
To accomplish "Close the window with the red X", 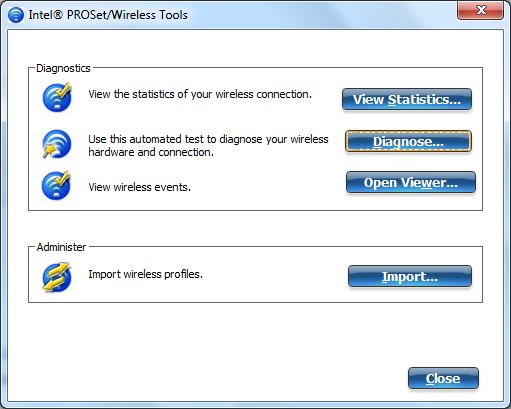I will [x=480, y=10].
